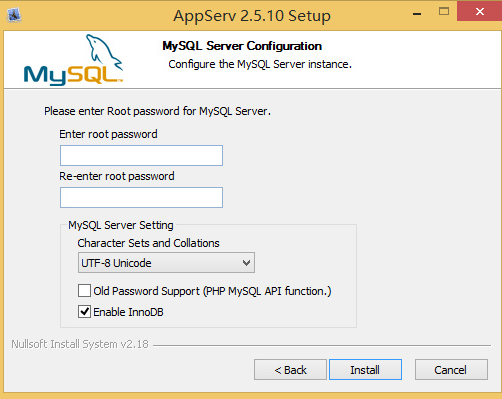Minimize the AppServ Setup window
502x399 pixels.
tap(417, 13)
